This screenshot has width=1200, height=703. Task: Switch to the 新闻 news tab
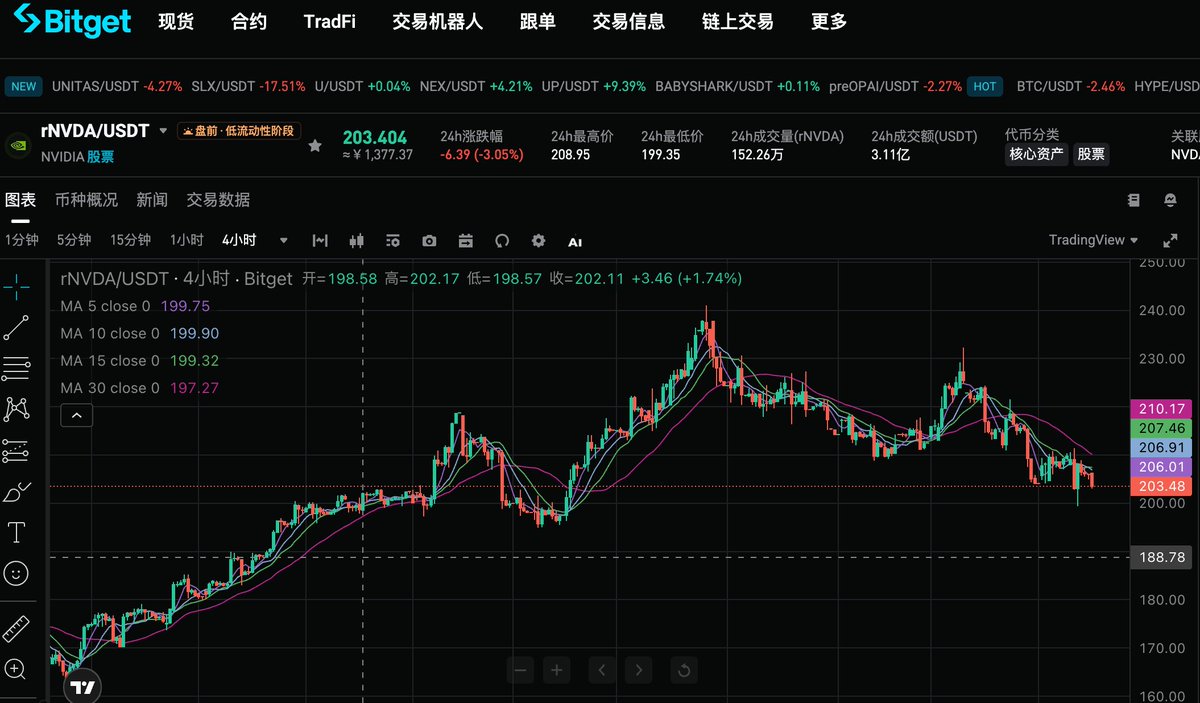[x=152, y=200]
